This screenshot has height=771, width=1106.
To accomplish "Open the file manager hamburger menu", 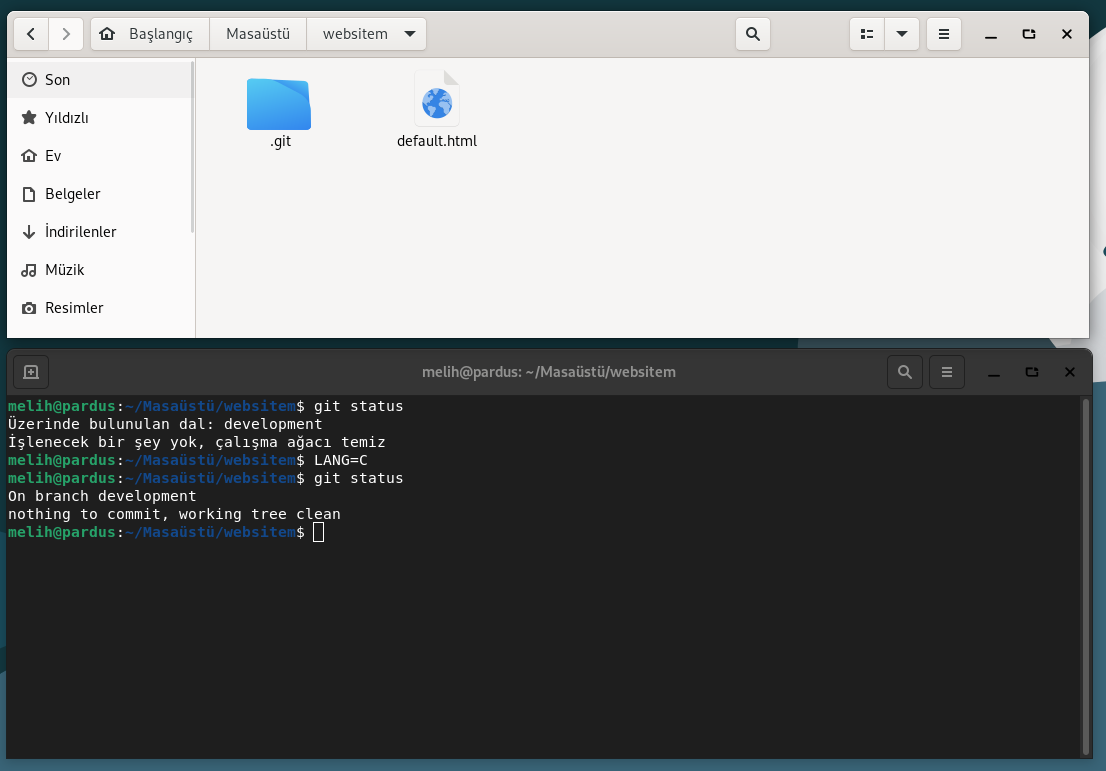I will [944, 34].
